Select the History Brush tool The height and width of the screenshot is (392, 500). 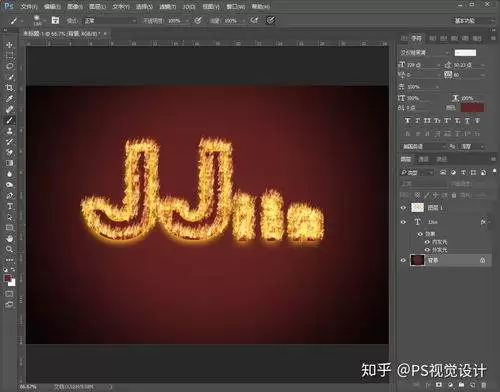(9, 141)
